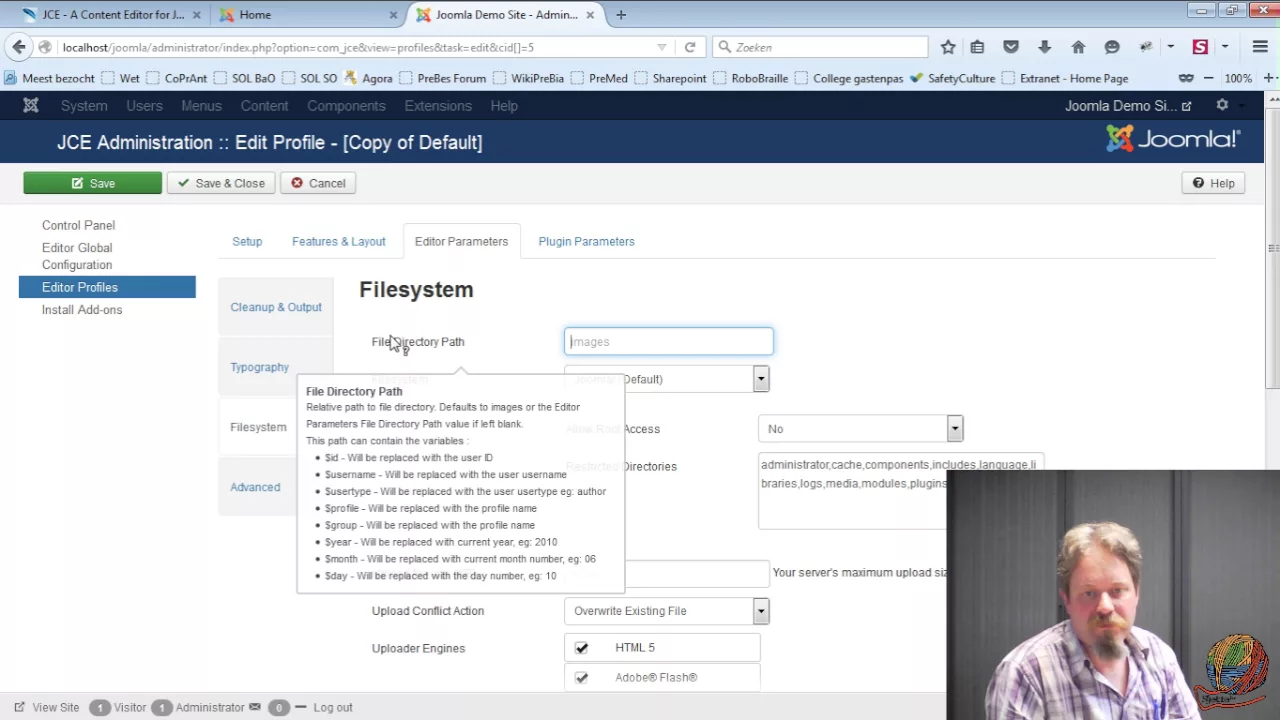This screenshot has width=1280, height=720.
Task: Open the Users admin menu
Action: pos(144,105)
